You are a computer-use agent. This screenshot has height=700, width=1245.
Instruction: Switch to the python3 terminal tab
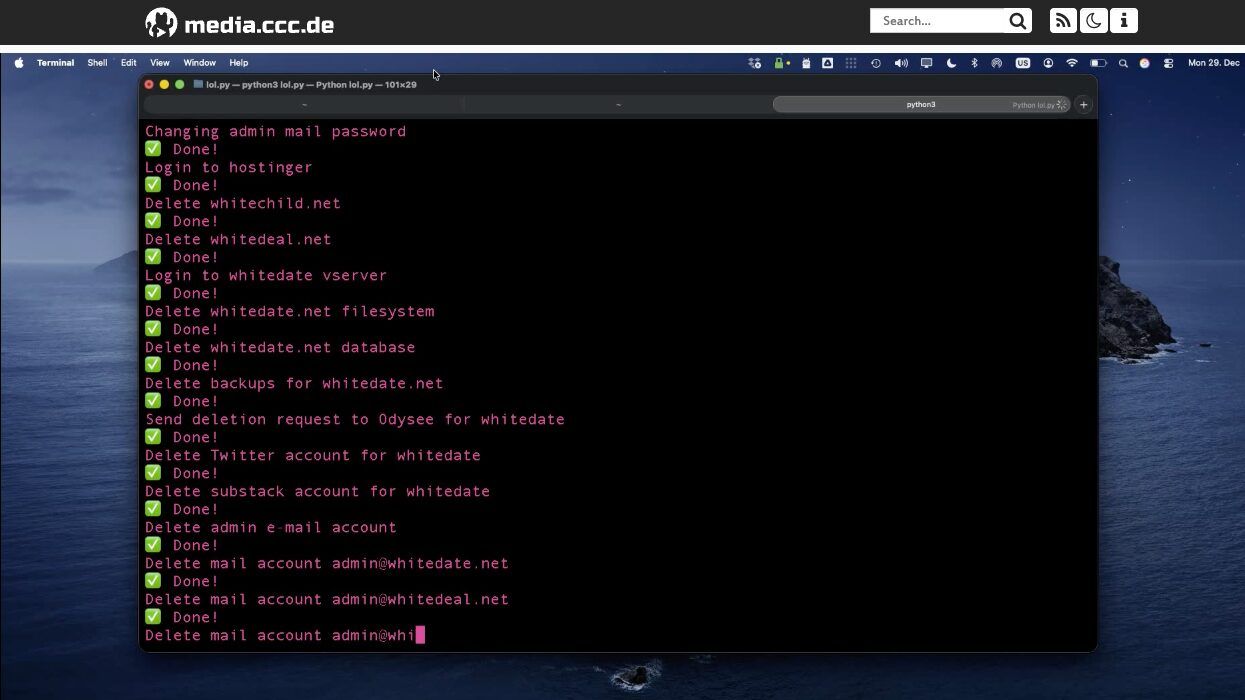pyautogui.click(x=920, y=105)
